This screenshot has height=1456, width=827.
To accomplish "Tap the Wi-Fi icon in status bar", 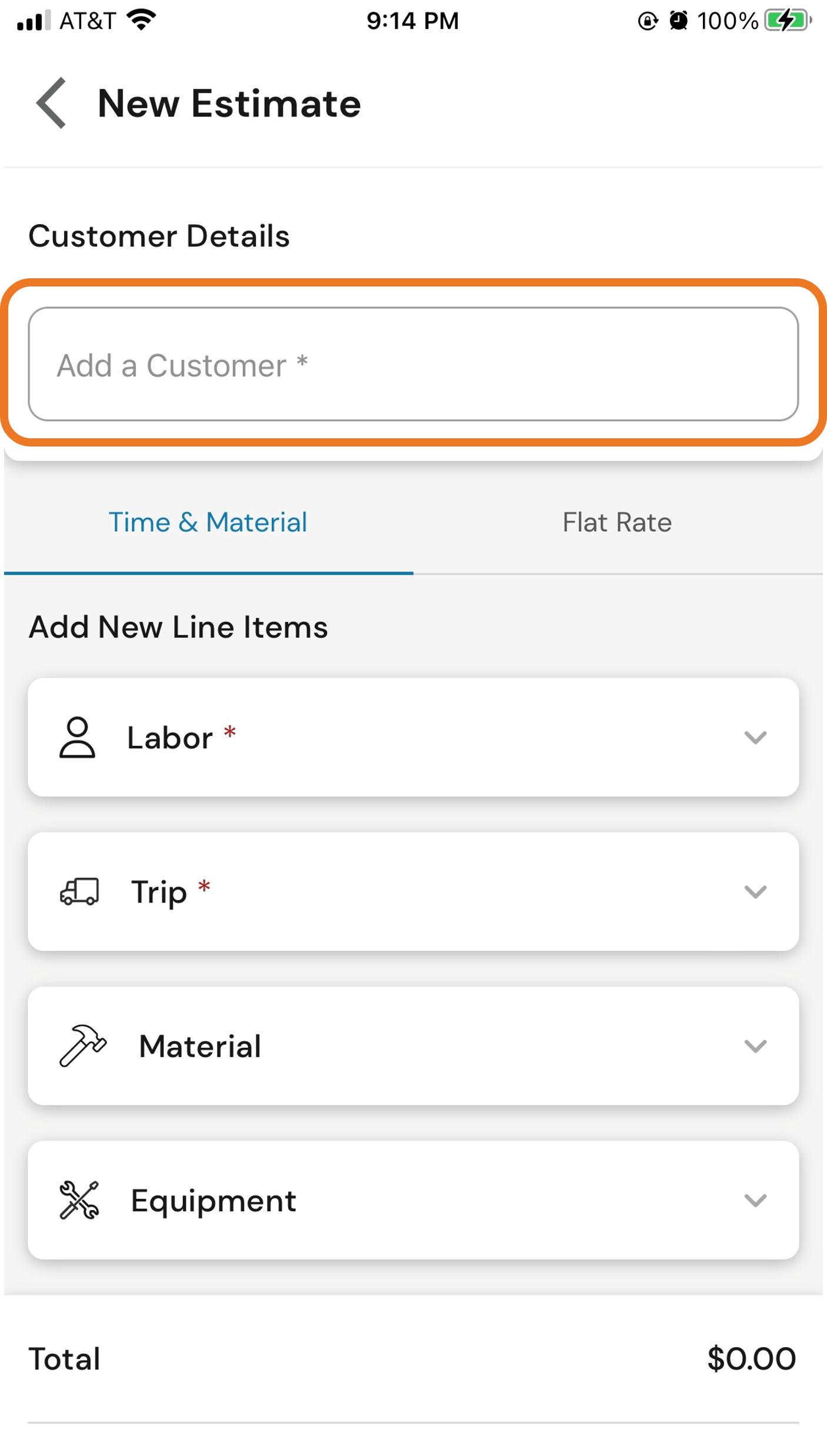I will click(x=142, y=19).
